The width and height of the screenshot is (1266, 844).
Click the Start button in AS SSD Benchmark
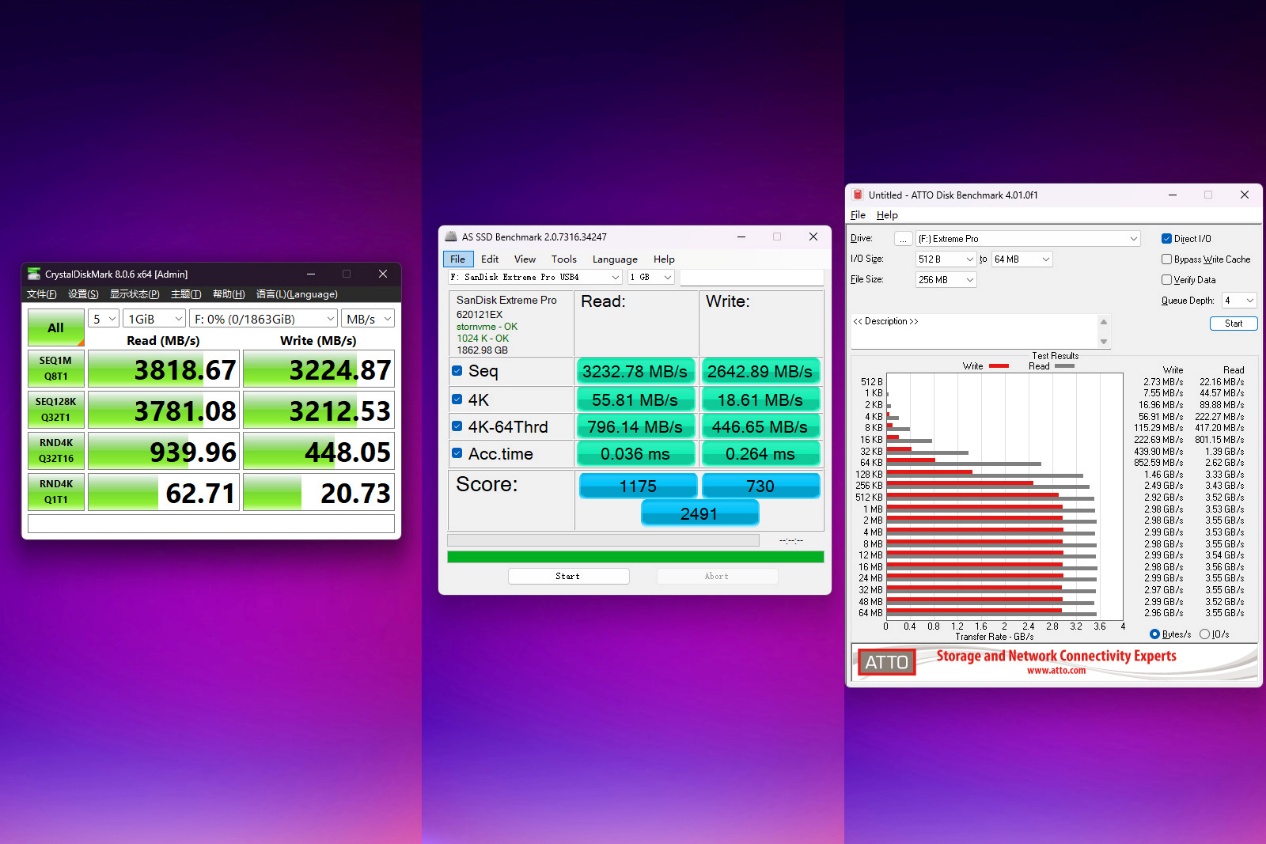pos(568,576)
